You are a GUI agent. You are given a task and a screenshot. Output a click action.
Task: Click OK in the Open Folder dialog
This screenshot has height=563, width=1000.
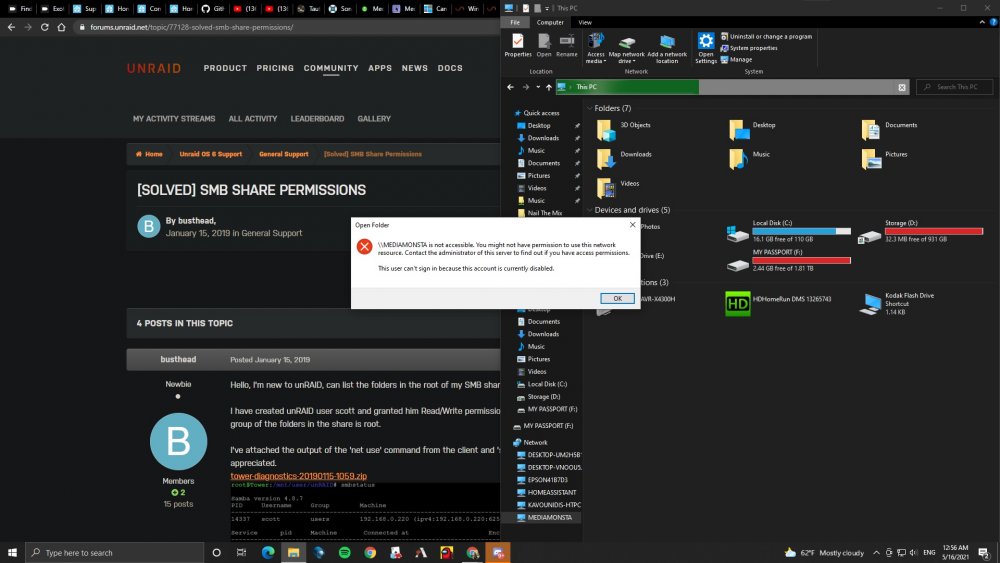point(617,298)
